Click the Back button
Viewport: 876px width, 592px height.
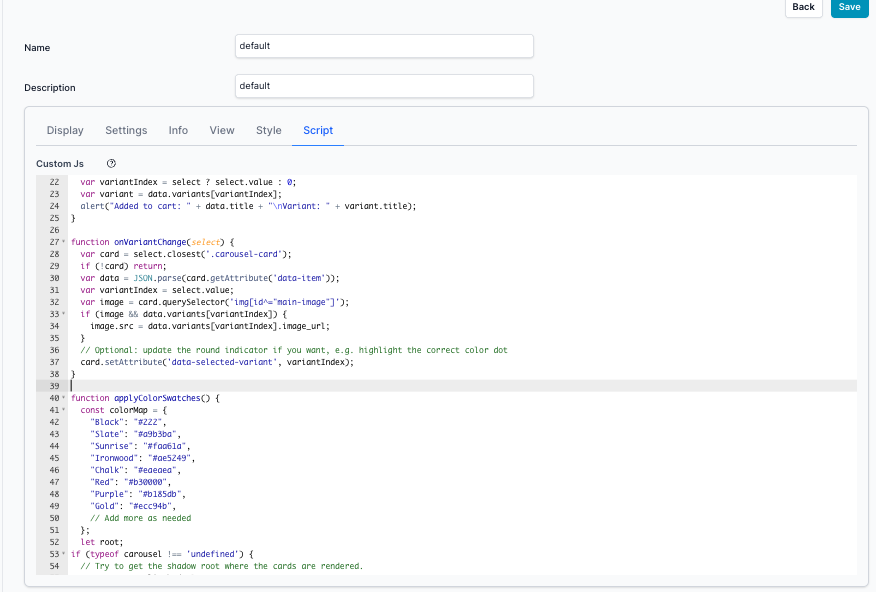[803, 7]
